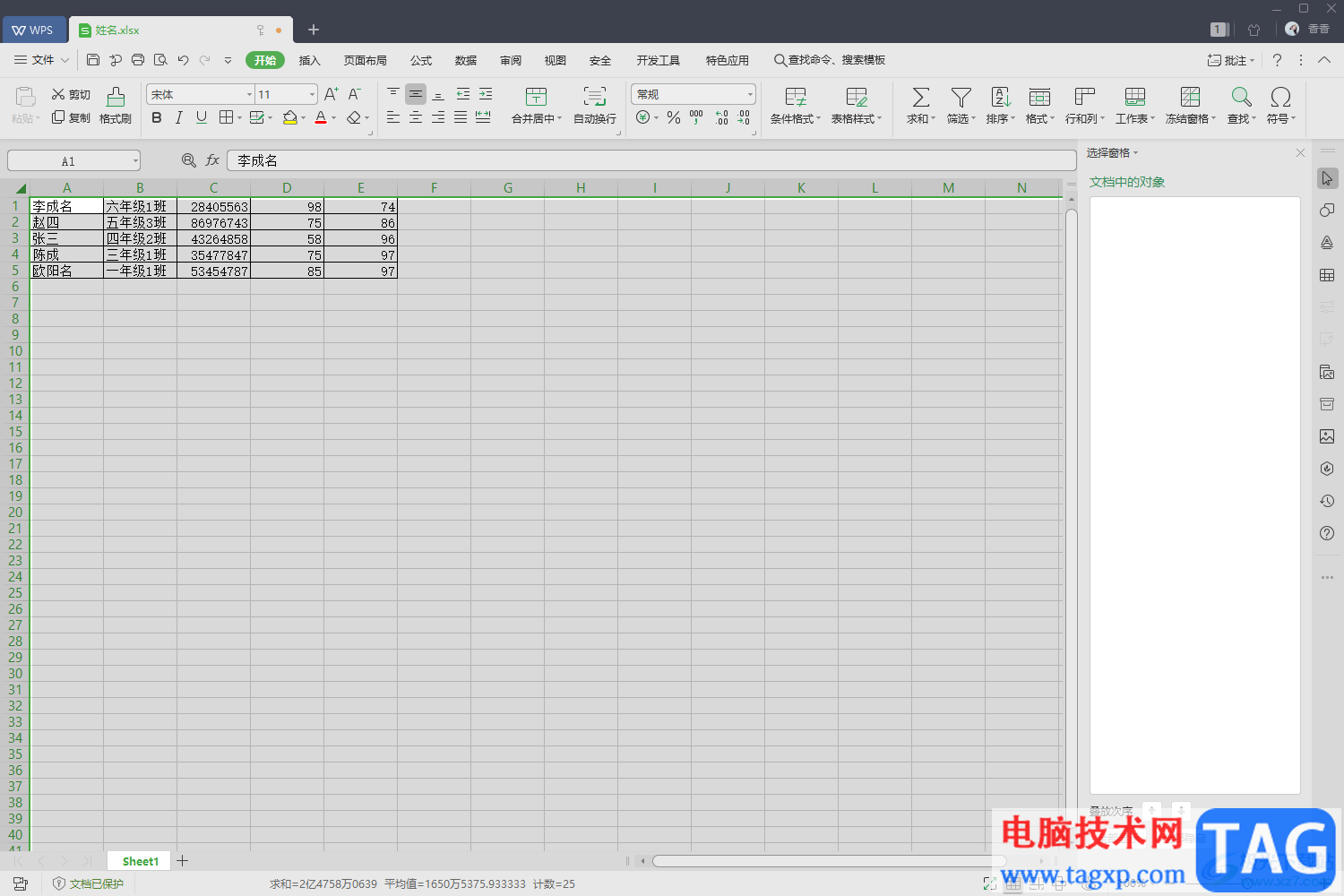1344x896 pixels.
Task: Click the Wrap Text (自动换行) icon
Action: coord(595,97)
